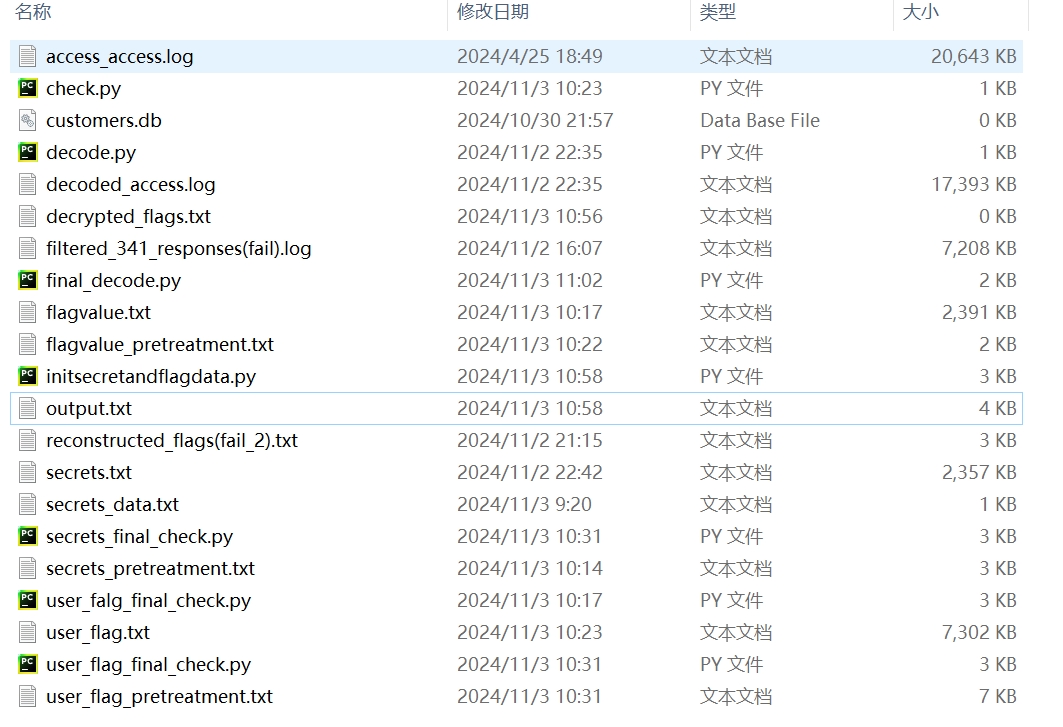This screenshot has width=1063, height=727.
Task: Click the flagvalue.txt file icon
Action: (27, 312)
